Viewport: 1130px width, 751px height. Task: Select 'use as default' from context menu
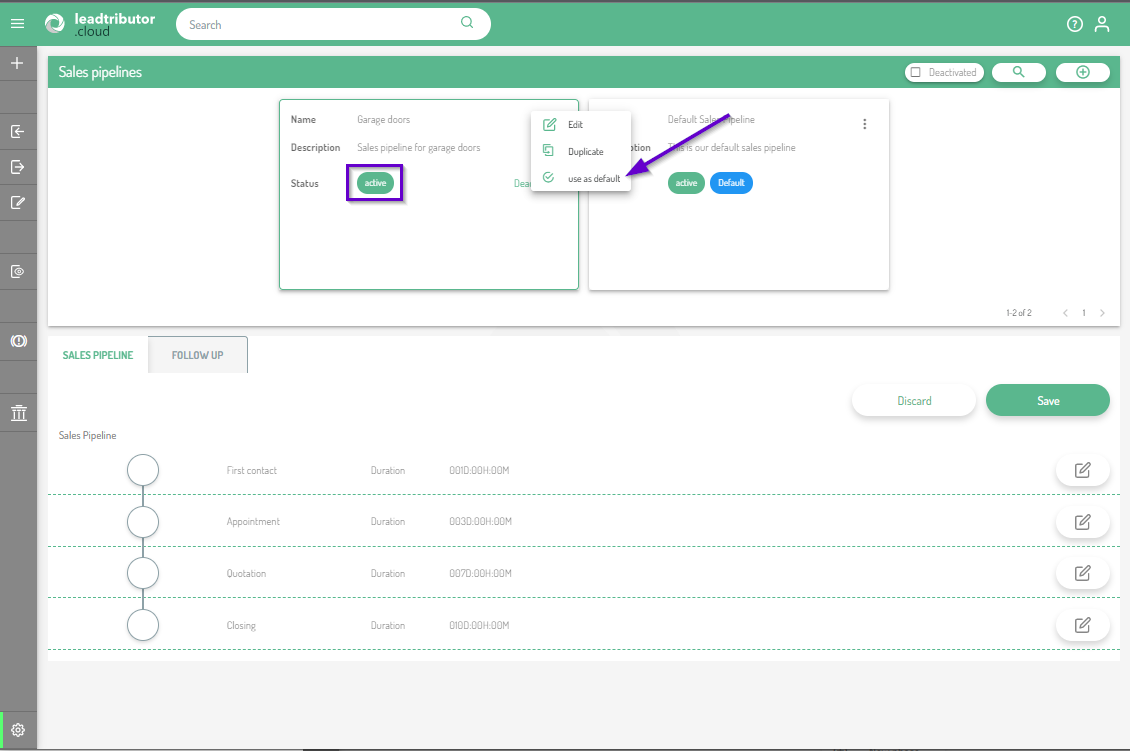(x=594, y=178)
